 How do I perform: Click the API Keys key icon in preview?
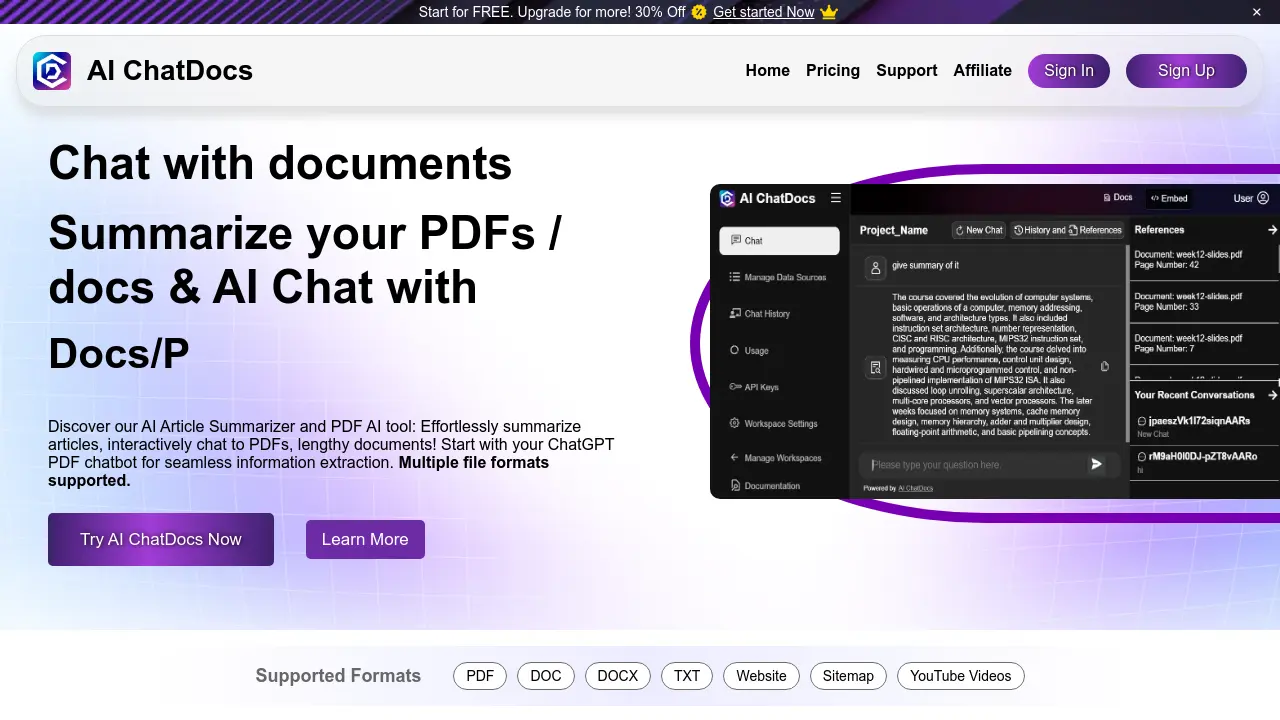(x=735, y=387)
